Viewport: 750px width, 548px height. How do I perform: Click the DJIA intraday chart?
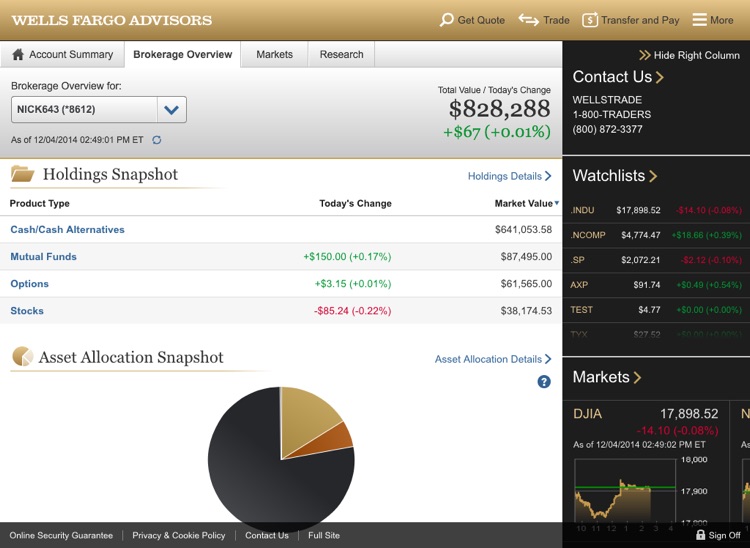(625, 489)
